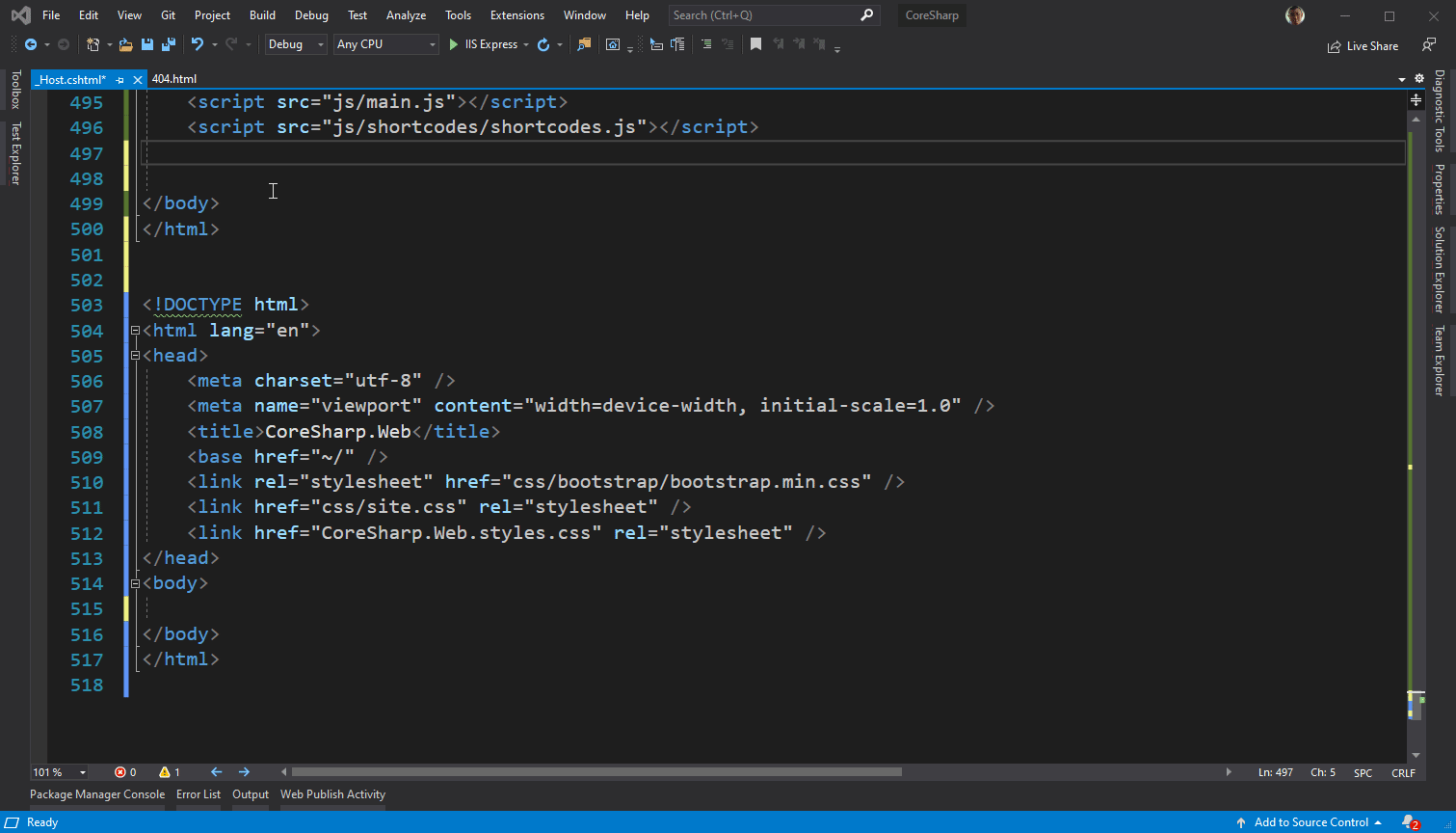Click the Search (Ctrl+Q) box
This screenshot has width=1456, height=833.
tap(761, 15)
